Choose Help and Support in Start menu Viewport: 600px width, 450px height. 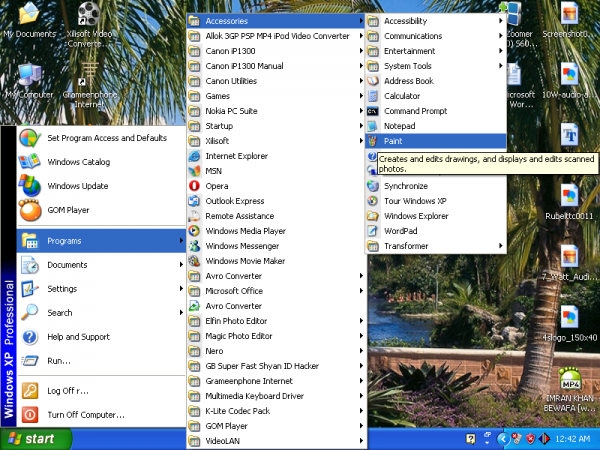(x=78, y=337)
